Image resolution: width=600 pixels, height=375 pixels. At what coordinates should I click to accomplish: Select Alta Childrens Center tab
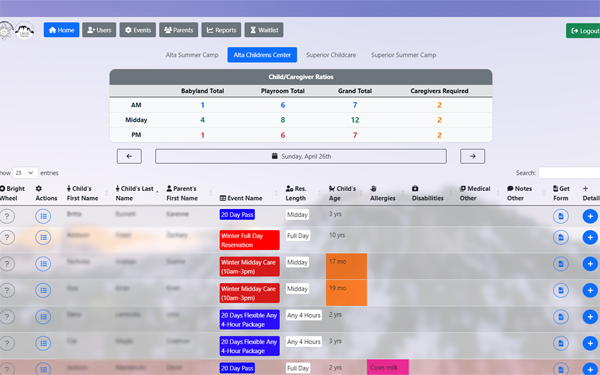point(262,55)
